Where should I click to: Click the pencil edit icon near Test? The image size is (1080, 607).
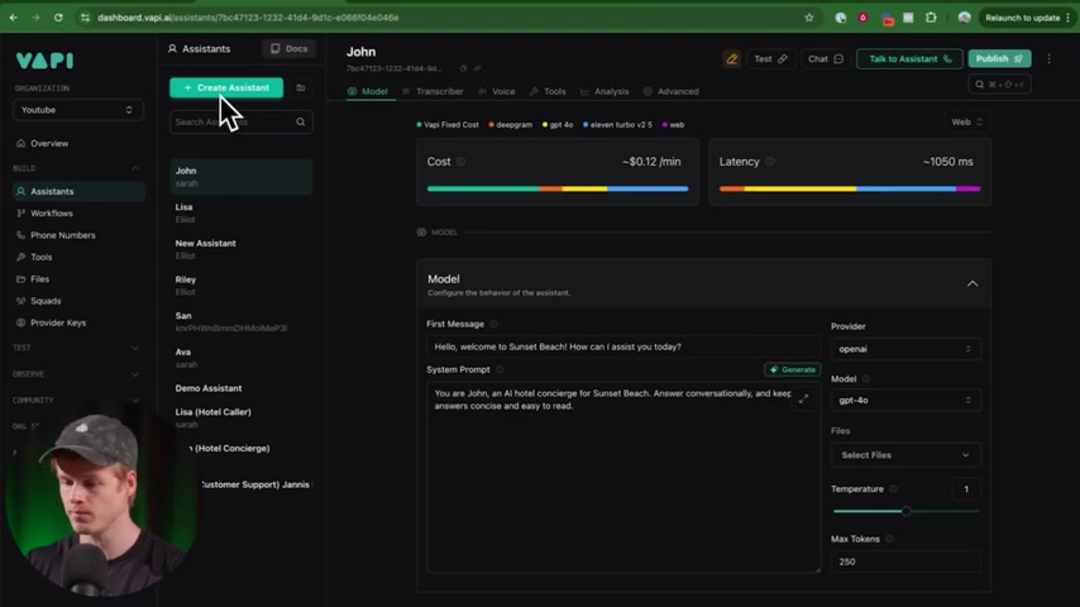pyautogui.click(x=732, y=59)
